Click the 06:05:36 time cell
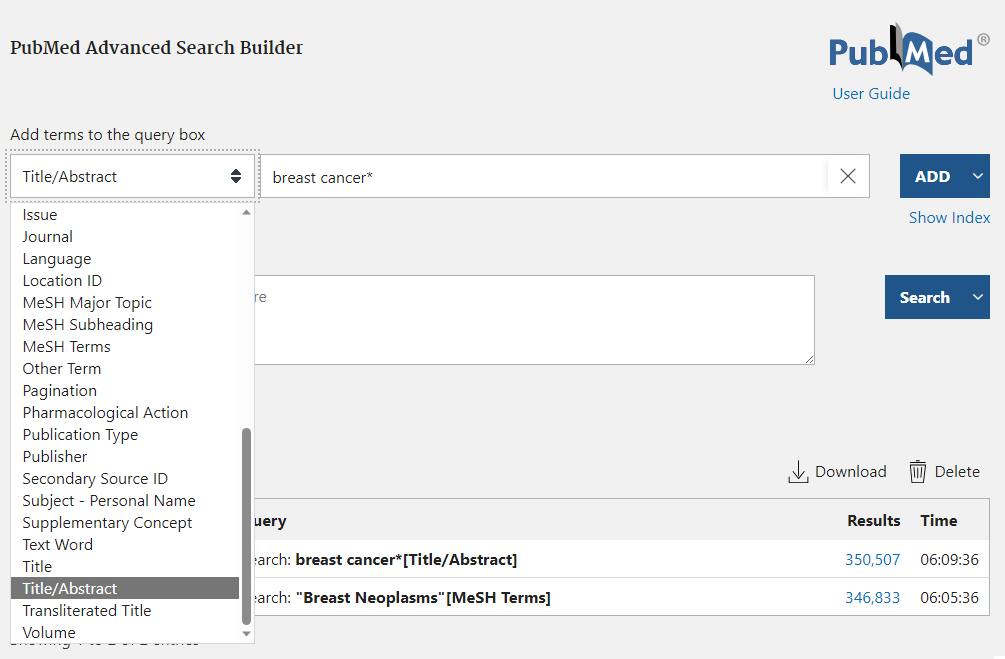This screenshot has height=659, width=1005. pyautogui.click(x=949, y=597)
